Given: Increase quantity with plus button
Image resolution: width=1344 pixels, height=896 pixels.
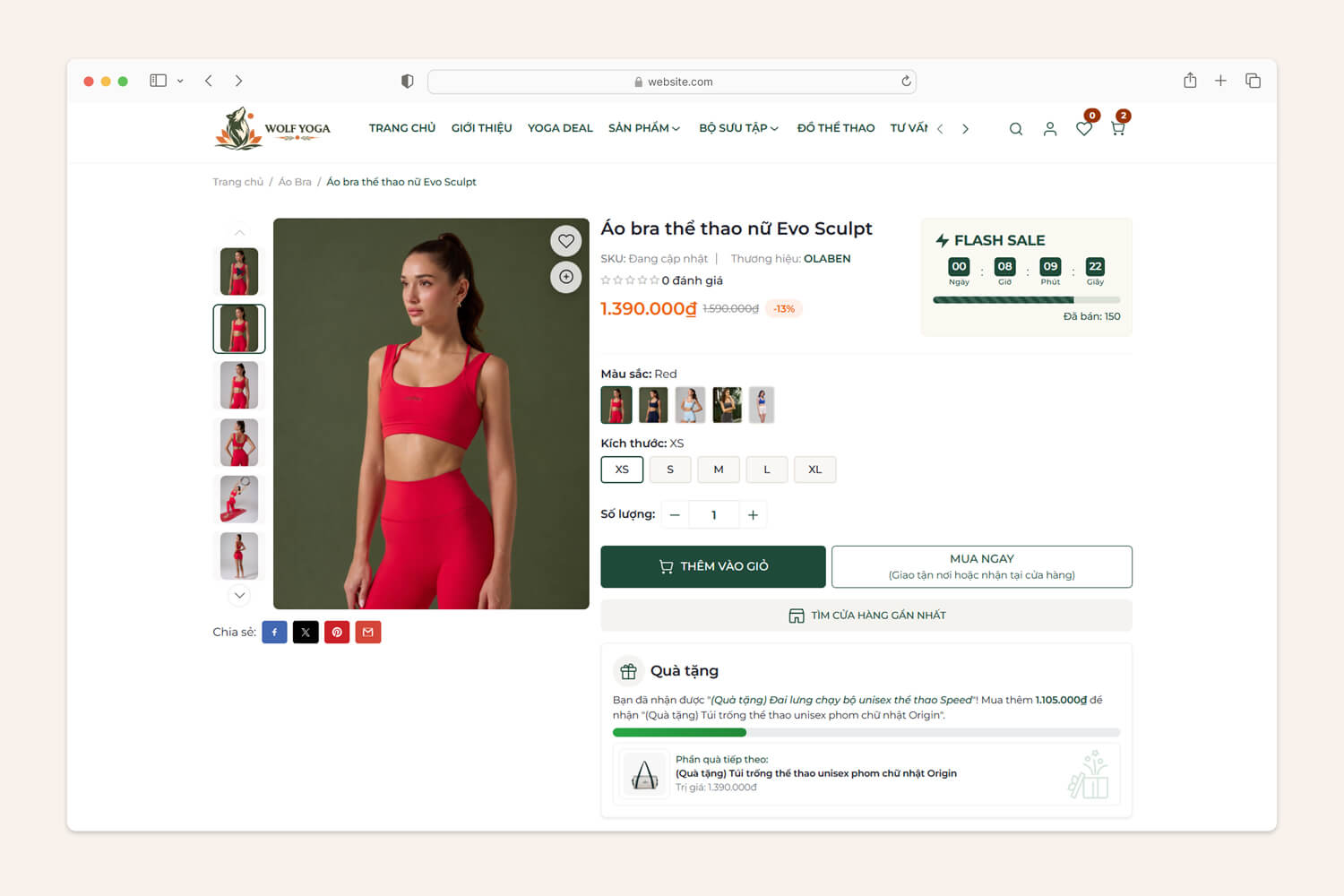Looking at the screenshot, I should click(x=753, y=515).
